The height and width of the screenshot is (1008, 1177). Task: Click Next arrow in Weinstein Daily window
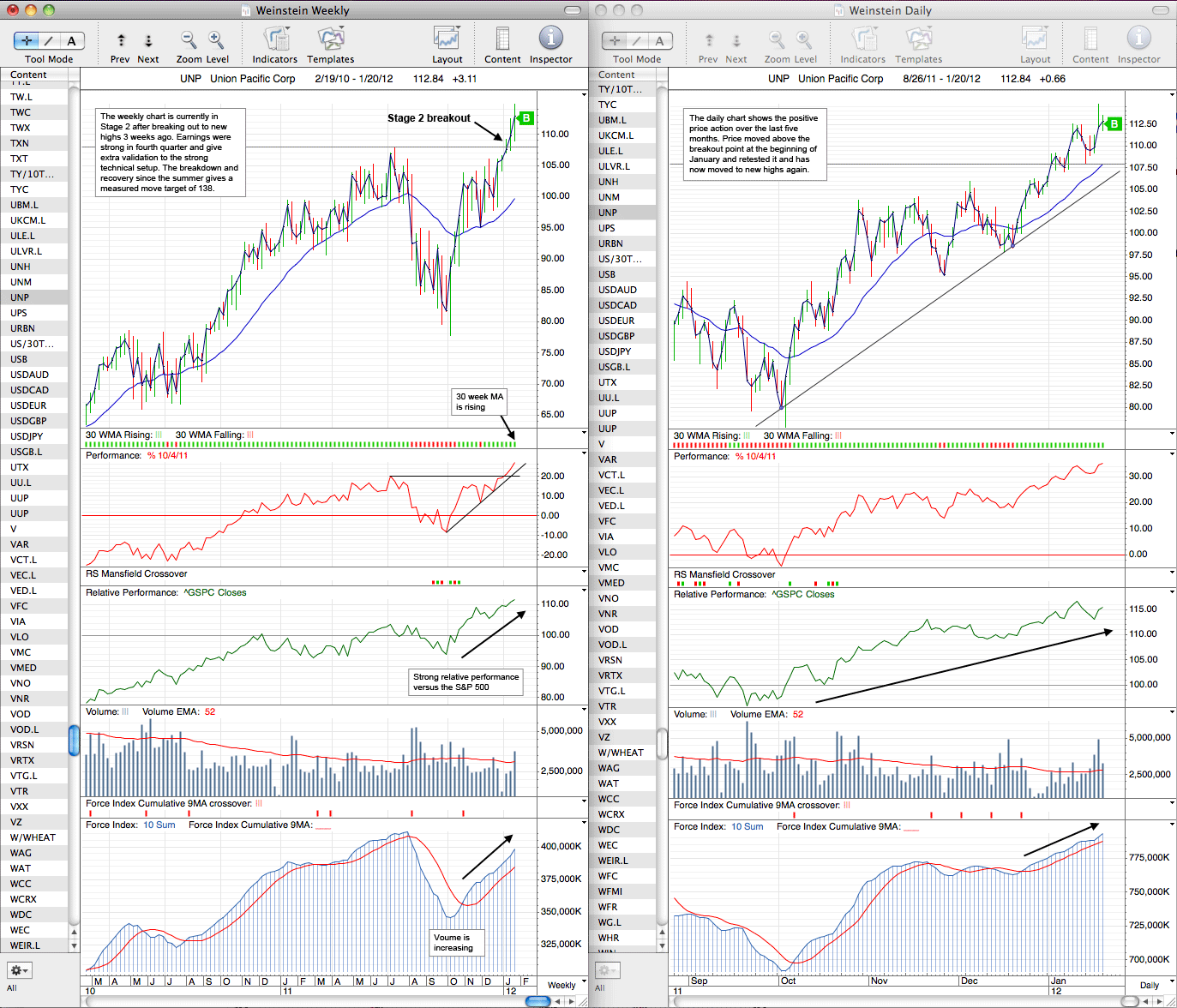pos(736,40)
